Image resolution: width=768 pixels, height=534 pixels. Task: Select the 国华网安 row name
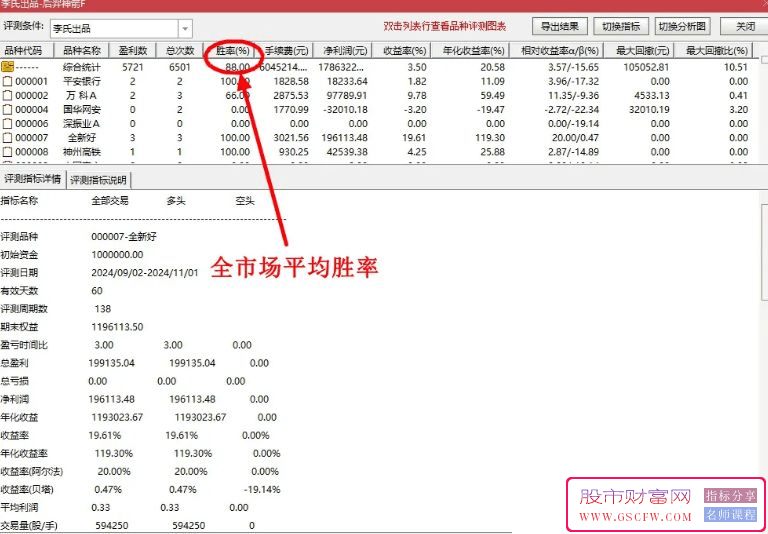click(82, 109)
